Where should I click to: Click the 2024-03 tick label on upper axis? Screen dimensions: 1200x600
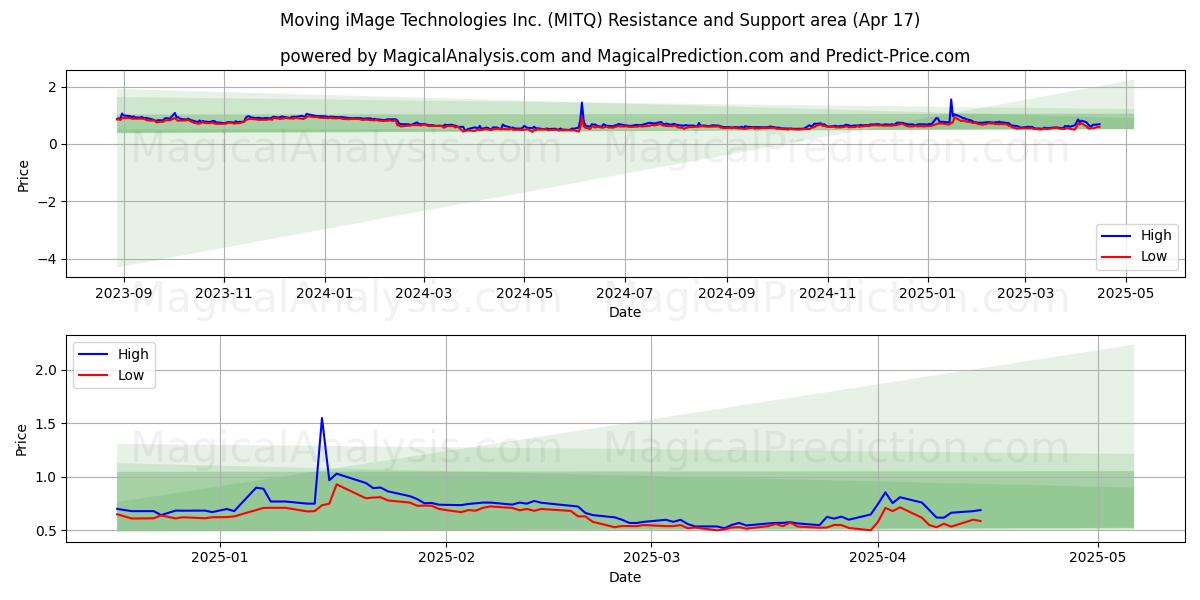coord(423,294)
